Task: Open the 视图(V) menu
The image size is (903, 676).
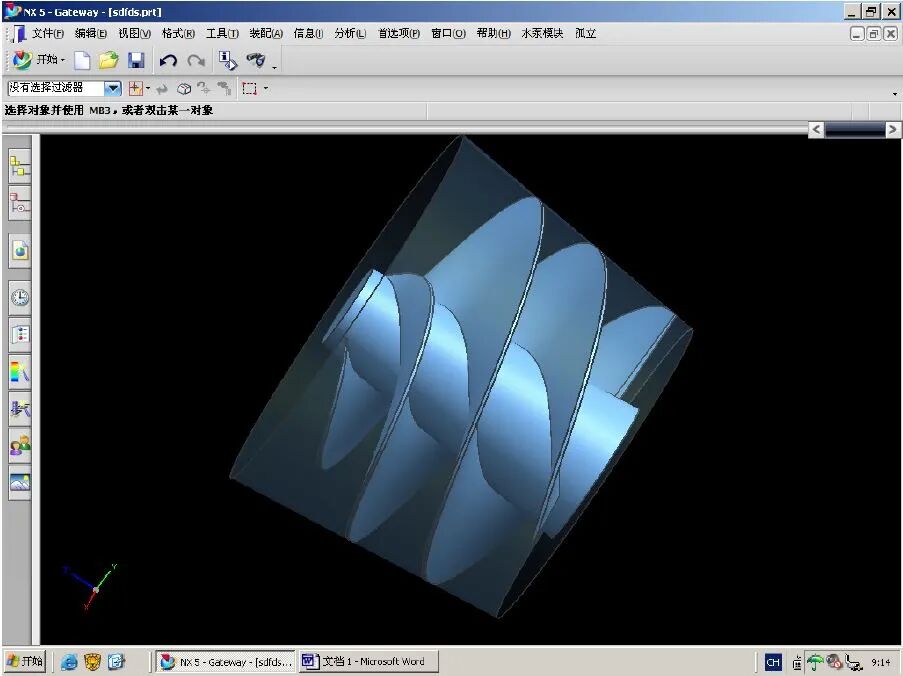Action: point(135,33)
